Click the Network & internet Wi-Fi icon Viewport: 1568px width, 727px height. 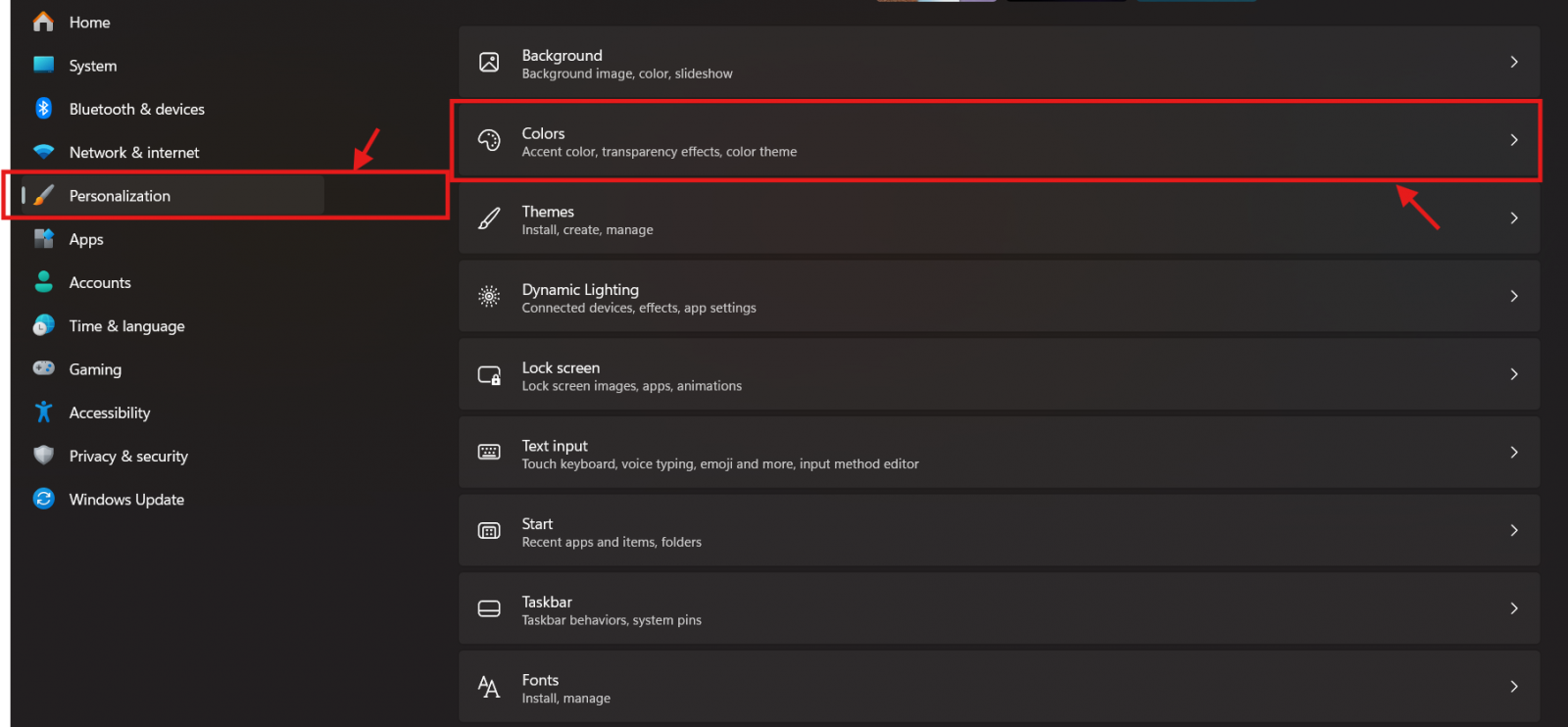[43, 152]
